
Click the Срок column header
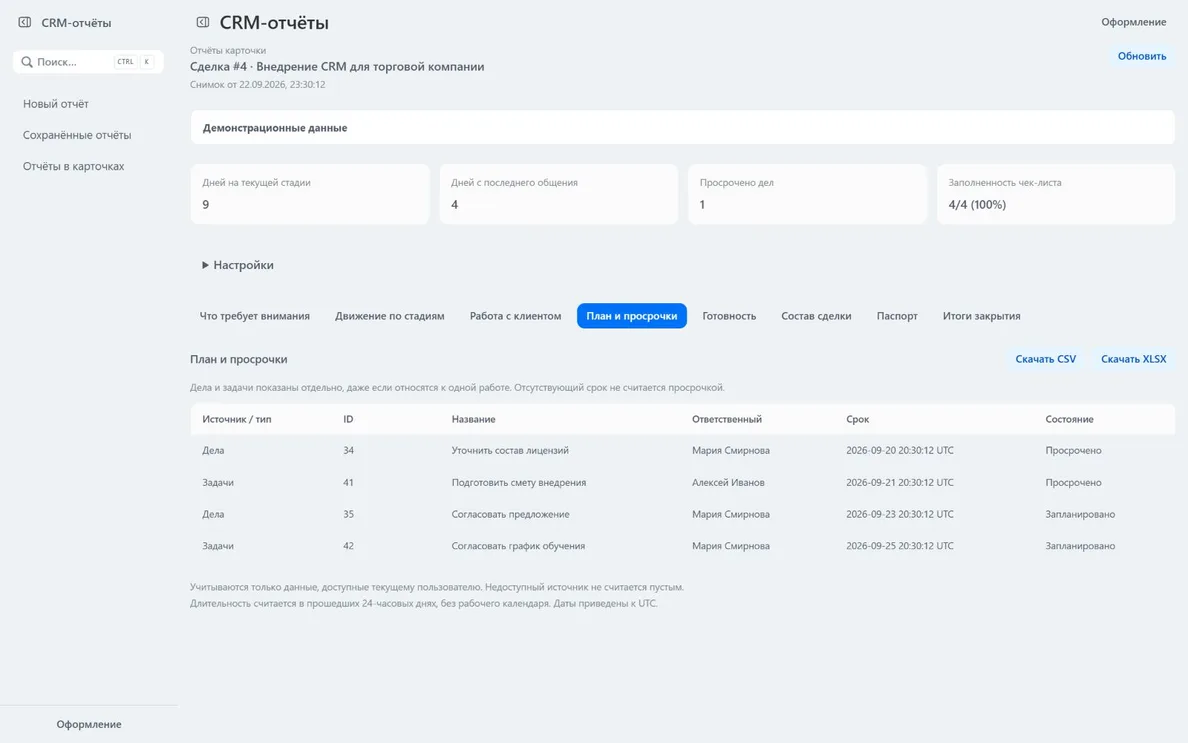858,419
